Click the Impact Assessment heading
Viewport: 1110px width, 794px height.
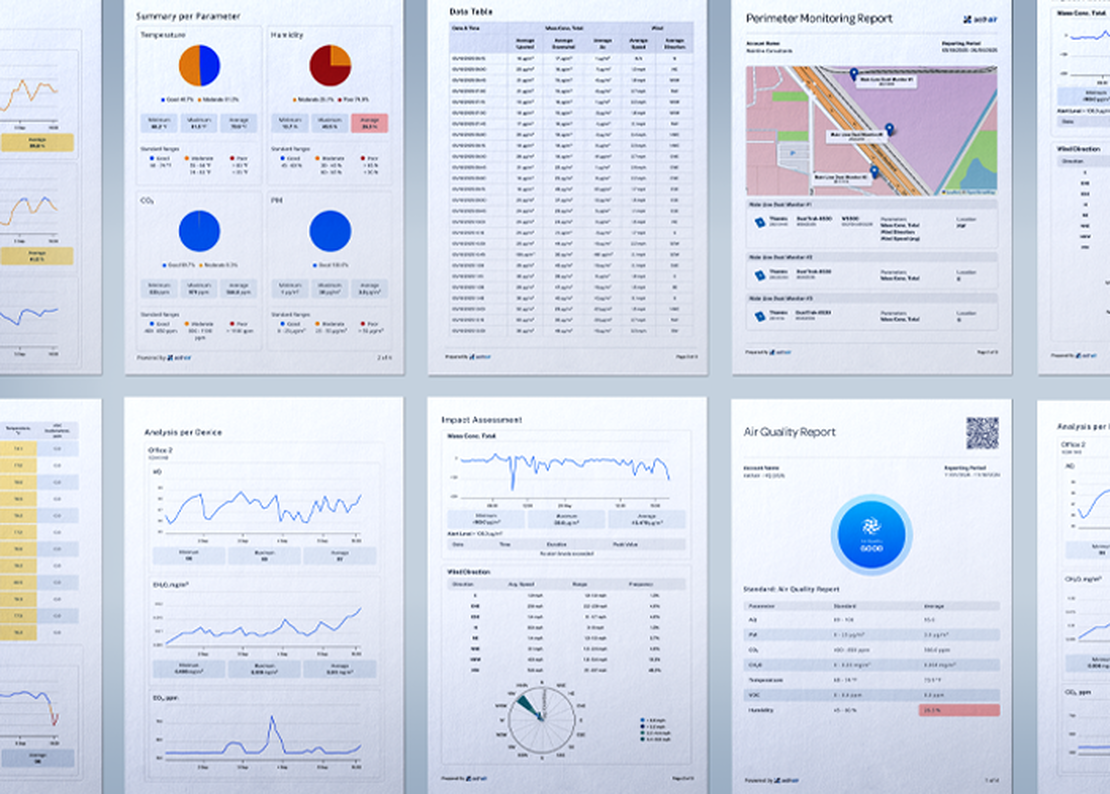click(x=482, y=420)
